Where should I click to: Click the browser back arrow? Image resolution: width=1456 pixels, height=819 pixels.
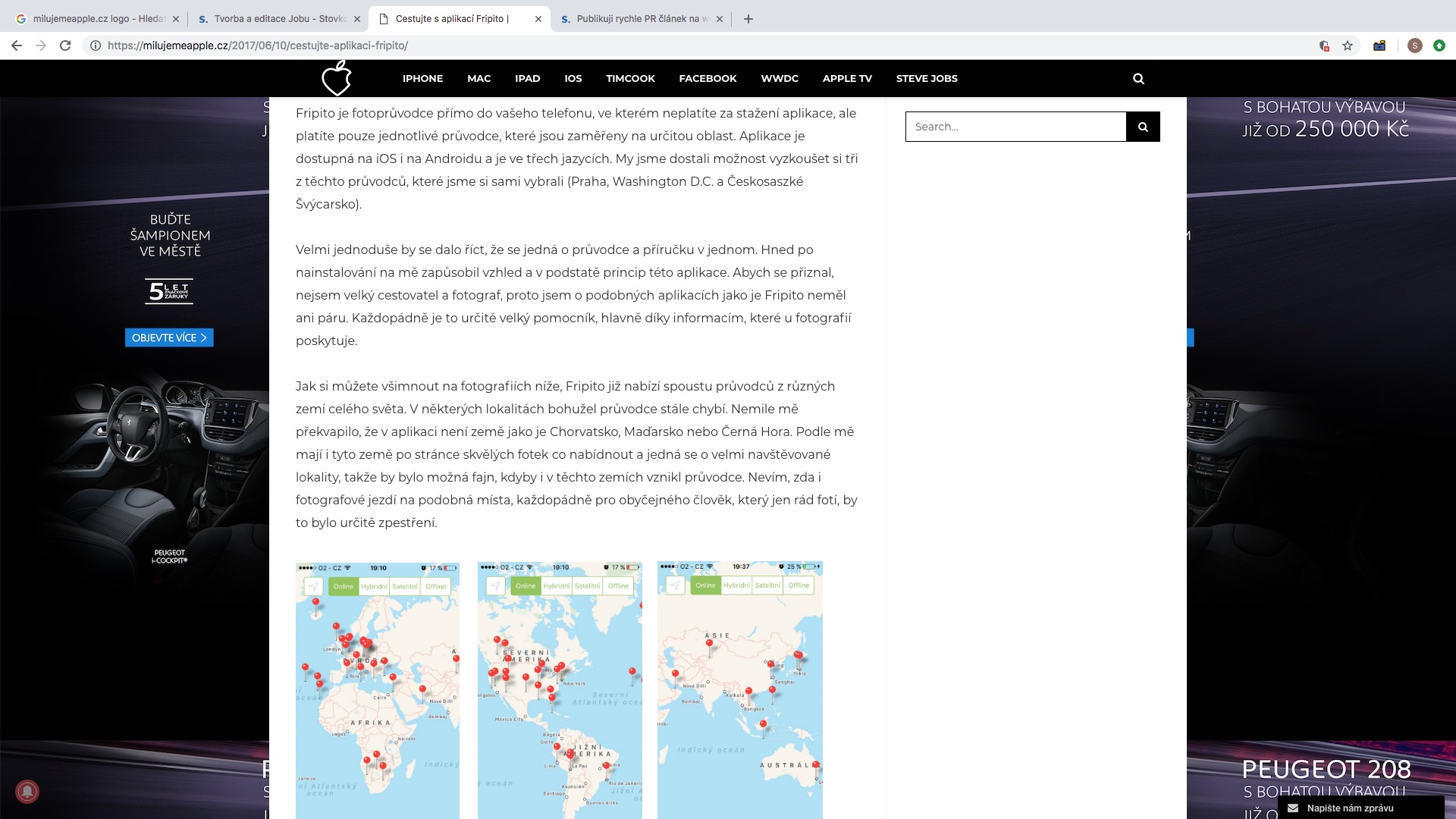point(17,45)
